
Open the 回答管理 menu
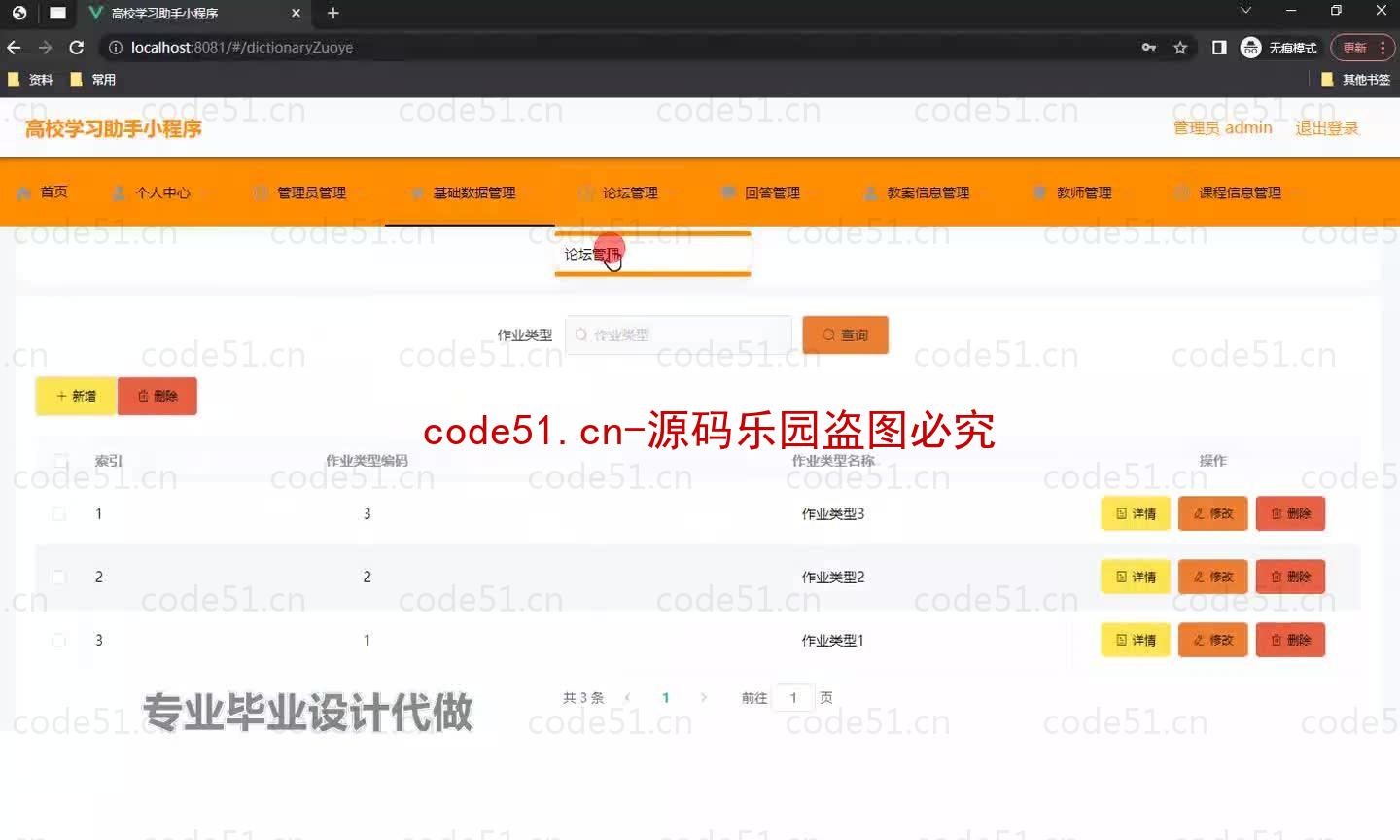[761, 192]
